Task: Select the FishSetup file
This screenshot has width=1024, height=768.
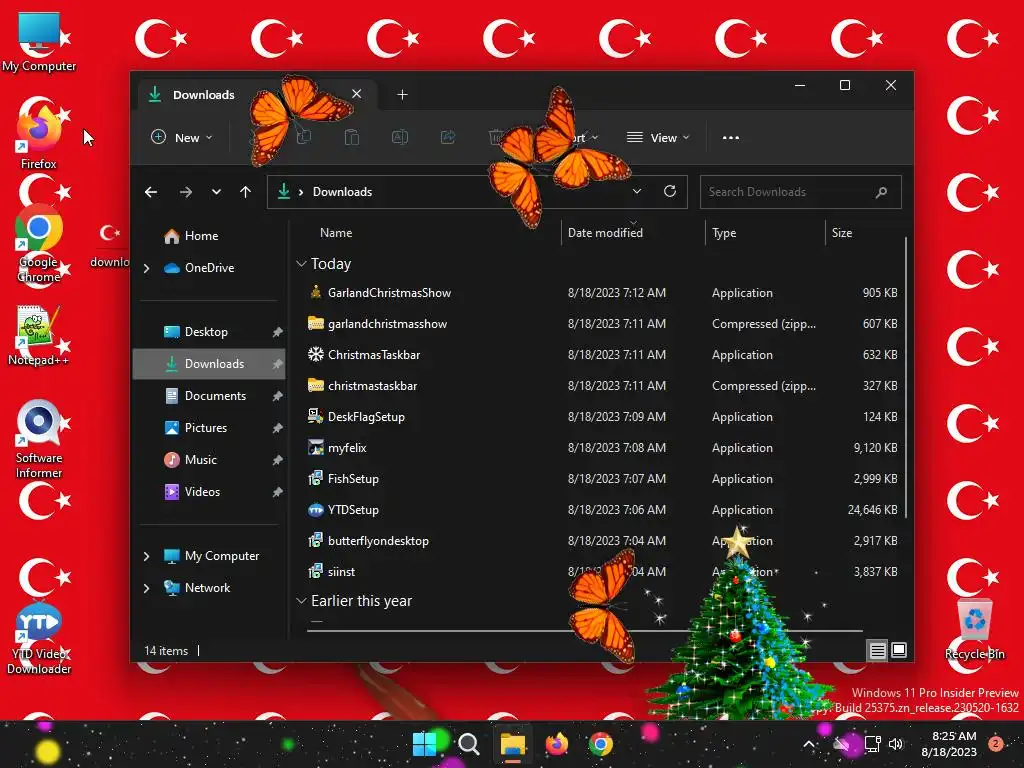Action: pos(602,479)
